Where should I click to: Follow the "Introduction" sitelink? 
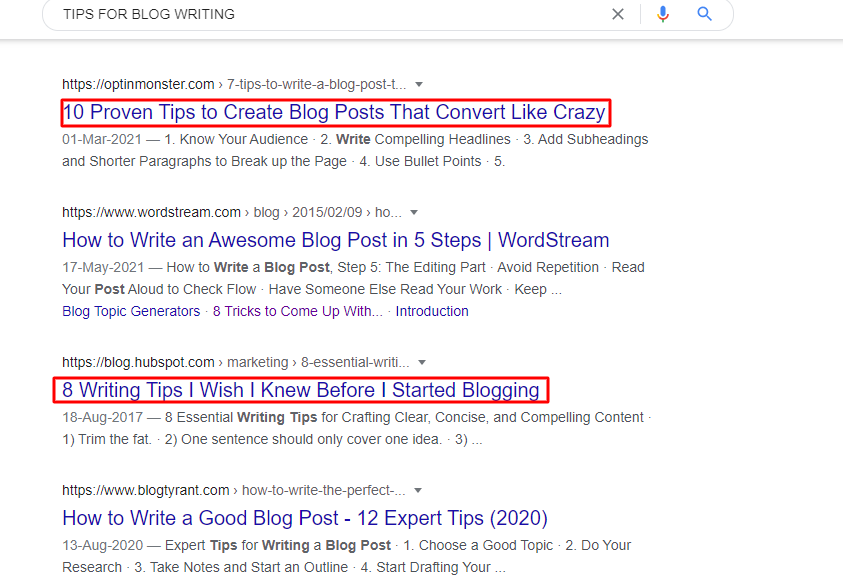[x=432, y=311]
